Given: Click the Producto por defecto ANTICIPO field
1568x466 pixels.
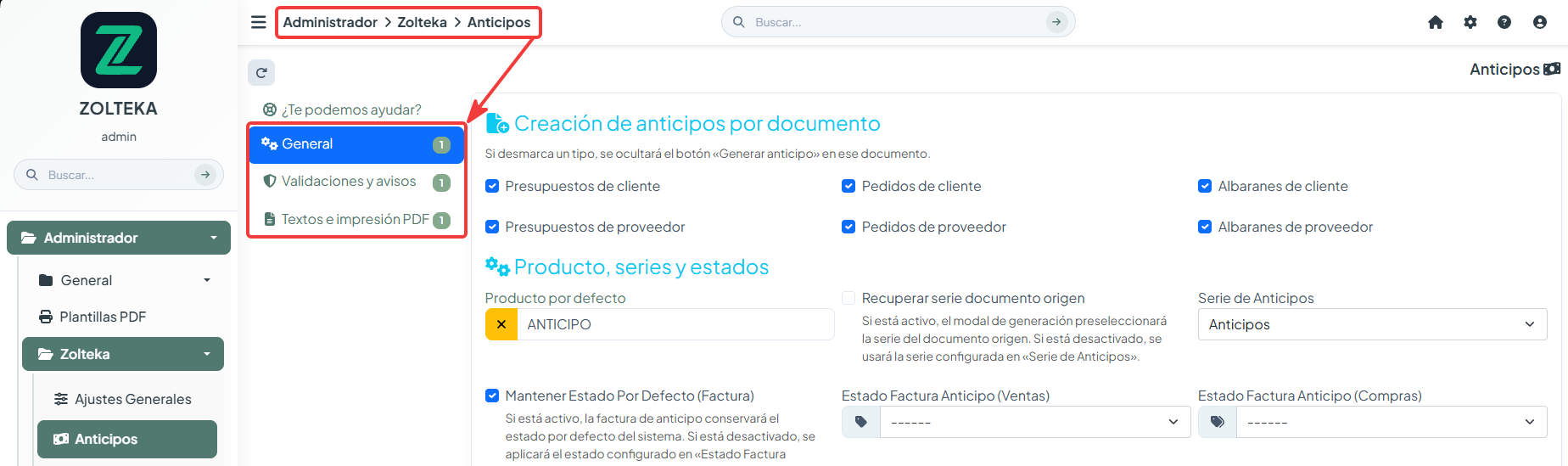Looking at the screenshot, I should [x=675, y=324].
